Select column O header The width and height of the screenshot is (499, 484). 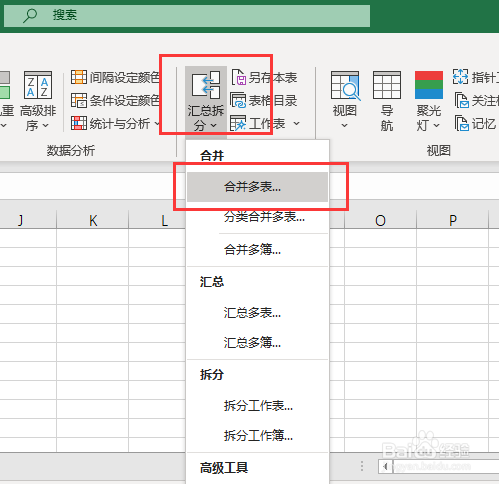pos(380,220)
